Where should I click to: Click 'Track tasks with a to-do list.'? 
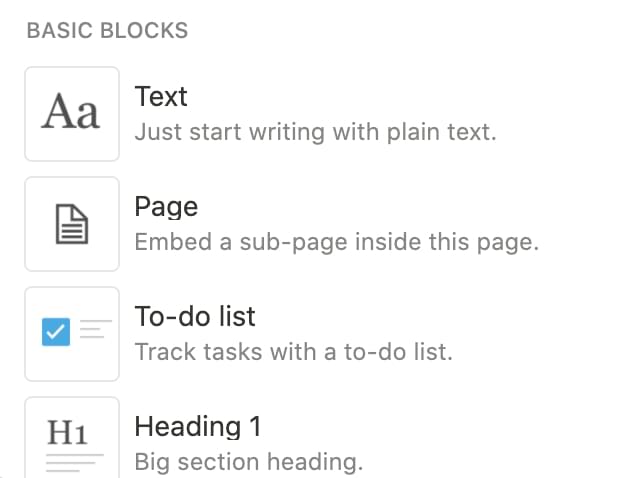point(294,351)
